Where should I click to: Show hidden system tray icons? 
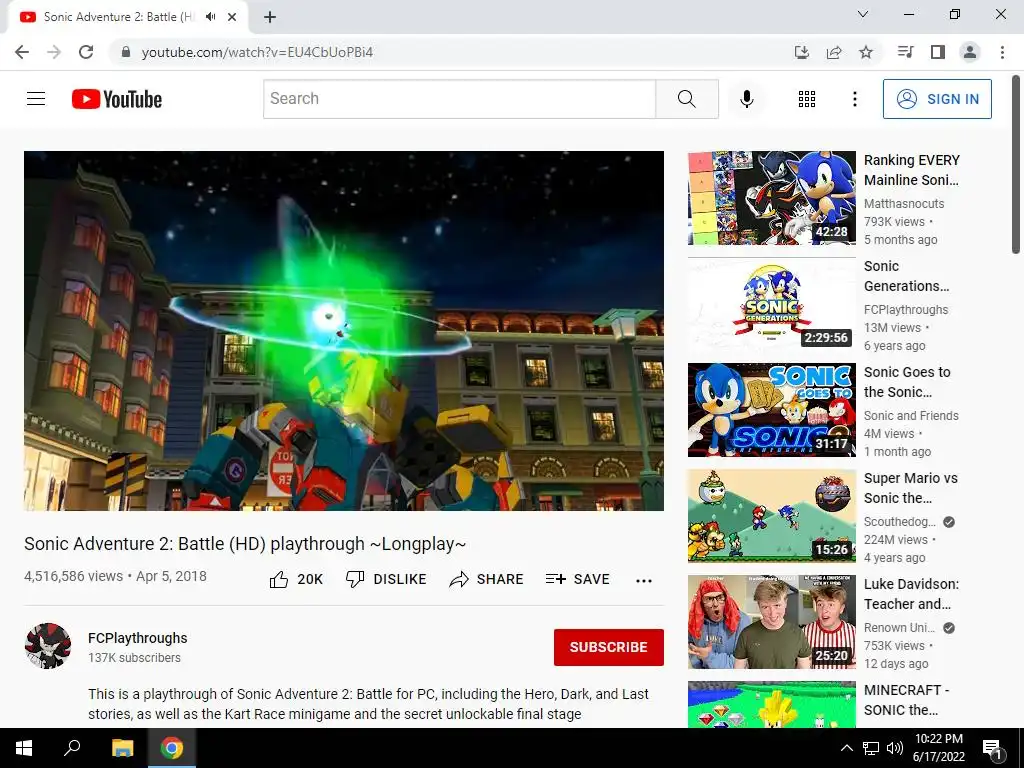pyautogui.click(x=846, y=748)
